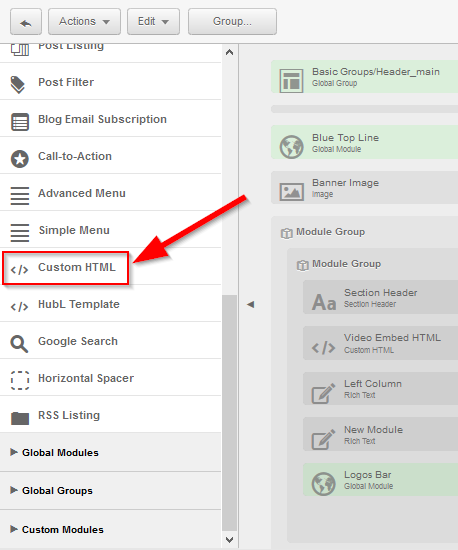Click the Group... button
Screen dimensions: 458x550
pyautogui.click(x=232, y=22)
